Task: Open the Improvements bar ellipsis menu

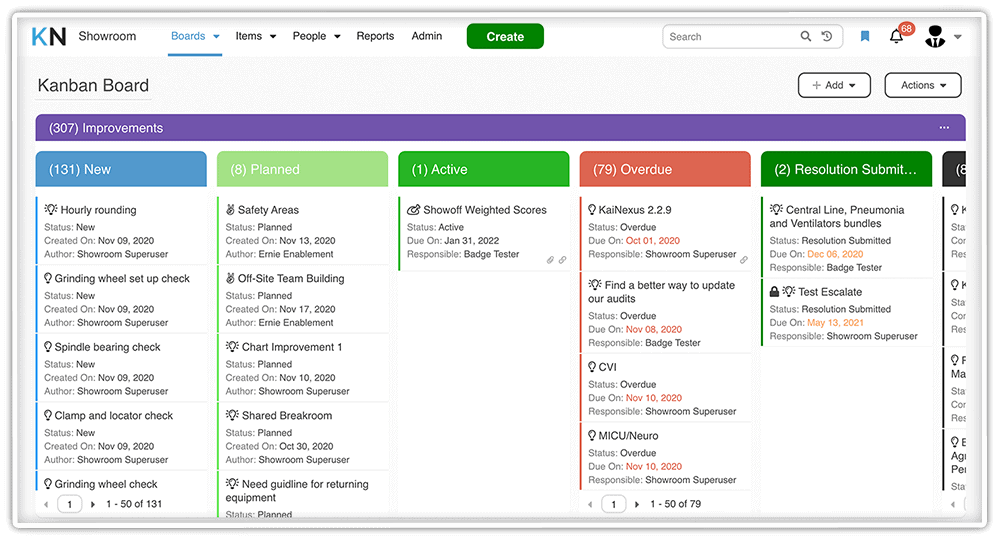Action: (x=944, y=128)
